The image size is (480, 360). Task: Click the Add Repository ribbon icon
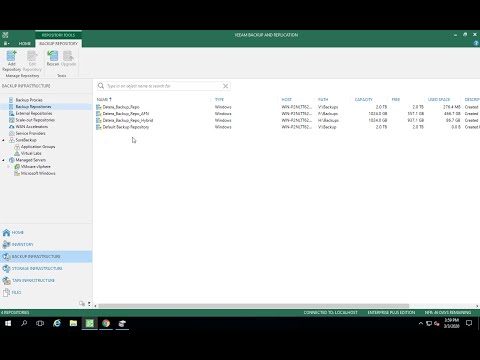(11, 61)
